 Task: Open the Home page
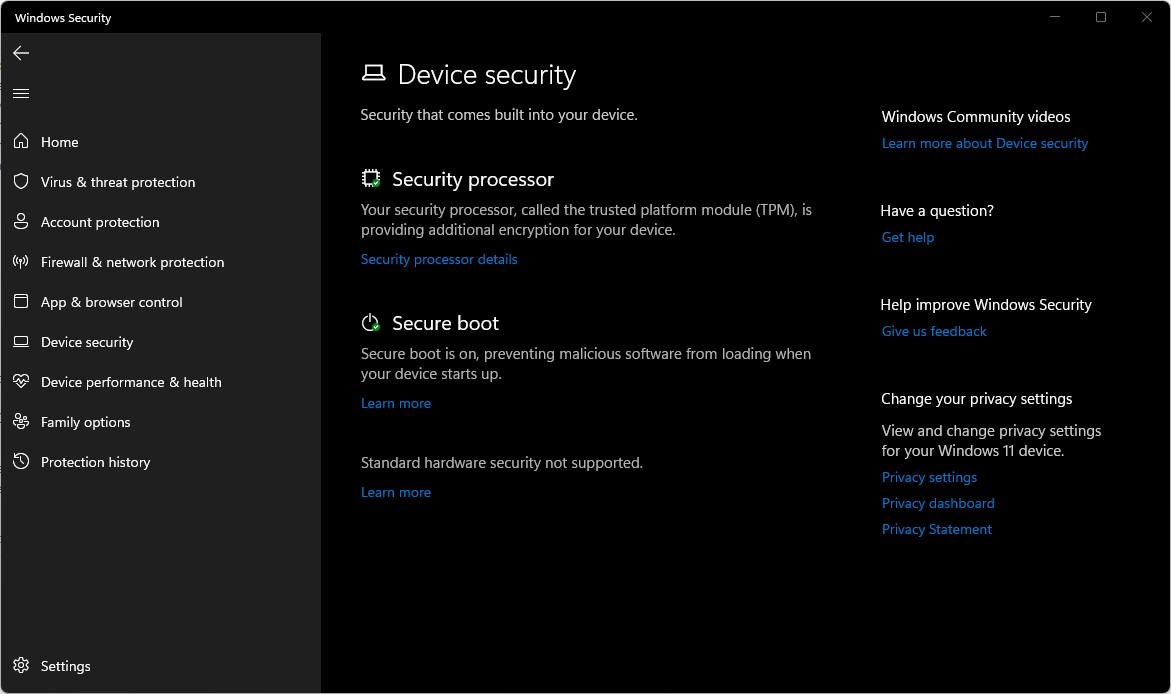[x=161, y=142]
